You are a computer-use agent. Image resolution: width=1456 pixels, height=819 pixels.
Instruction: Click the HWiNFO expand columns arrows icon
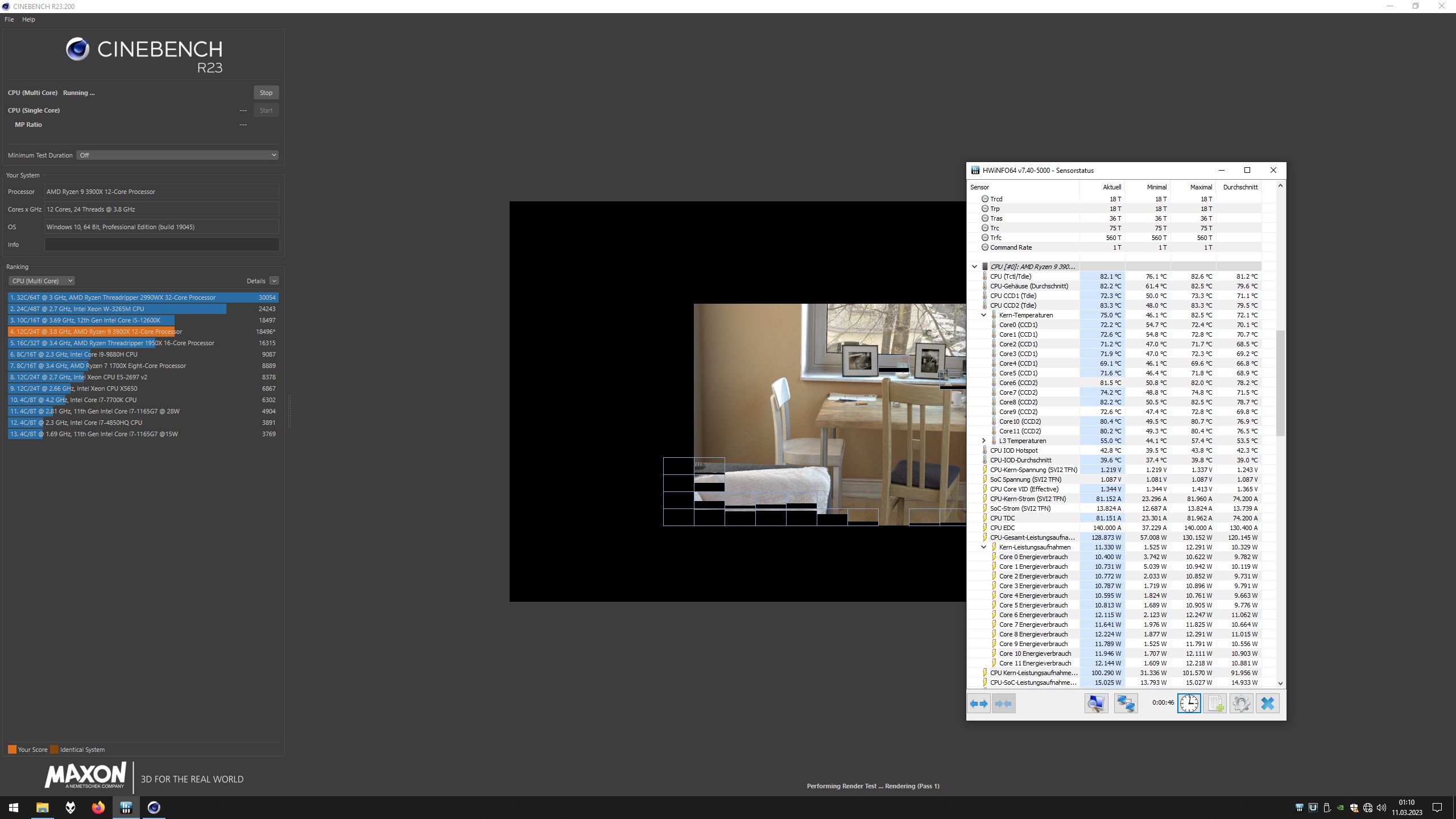(x=979, y=704)
